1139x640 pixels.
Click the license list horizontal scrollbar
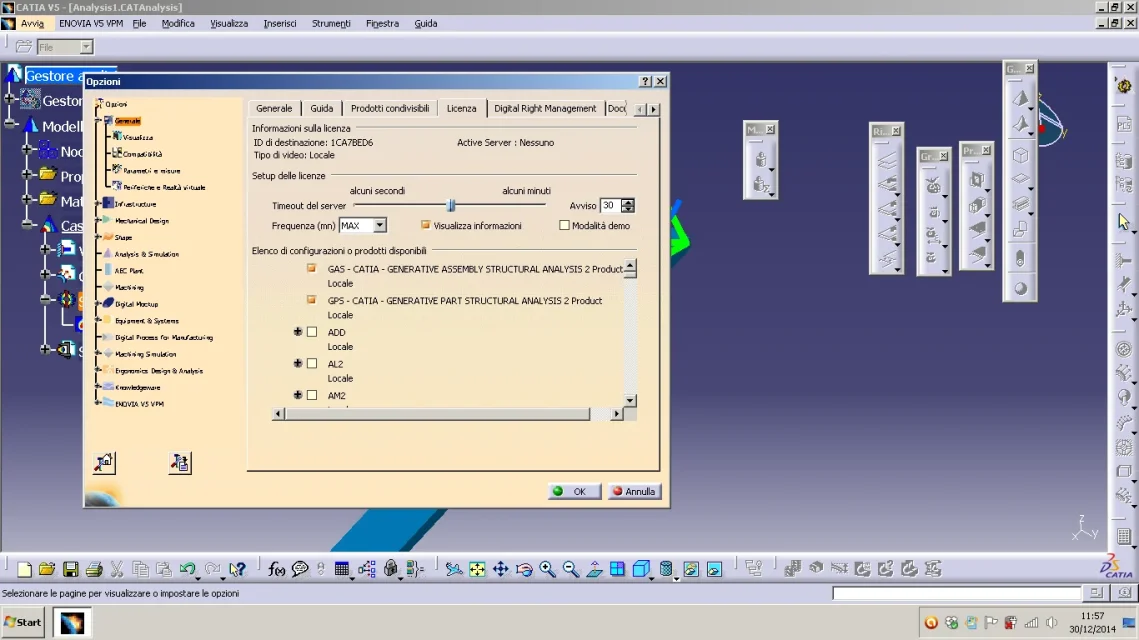(x=447, y=414)
